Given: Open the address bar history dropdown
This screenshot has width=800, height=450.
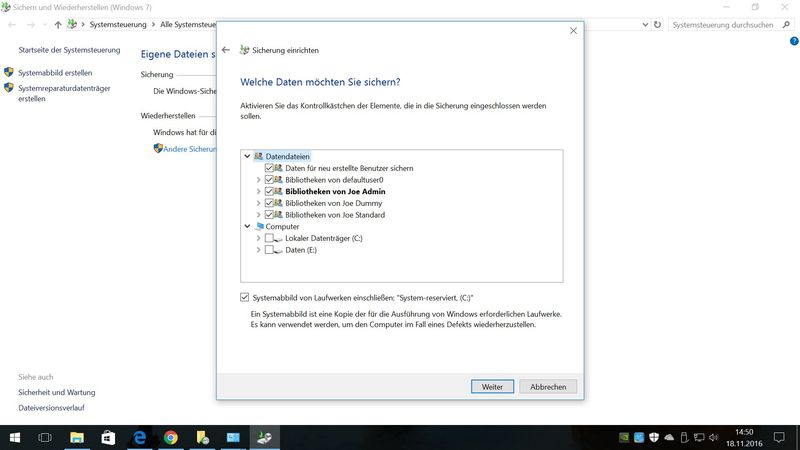Looking at the screenshot, I should (x=645, y=24).
